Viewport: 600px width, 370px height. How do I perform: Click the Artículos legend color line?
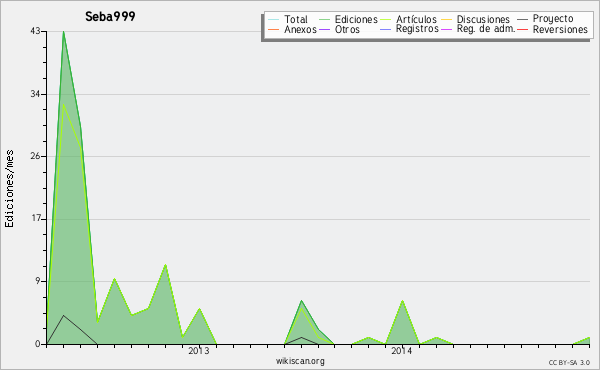386,20
